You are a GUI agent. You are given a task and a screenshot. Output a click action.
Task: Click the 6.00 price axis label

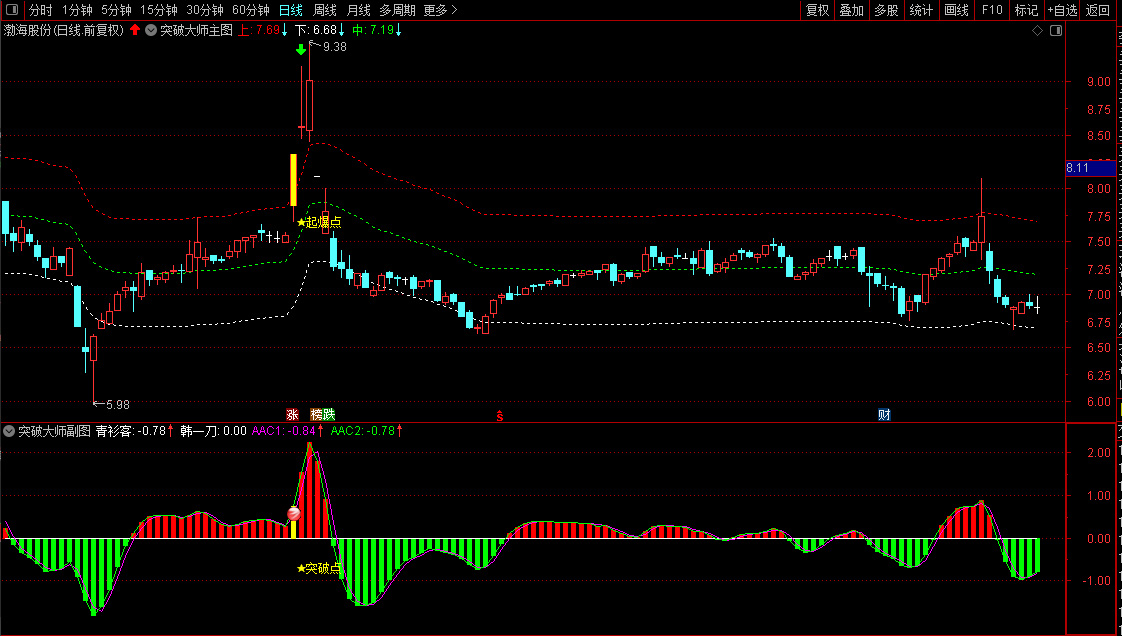coord(1098,401)
